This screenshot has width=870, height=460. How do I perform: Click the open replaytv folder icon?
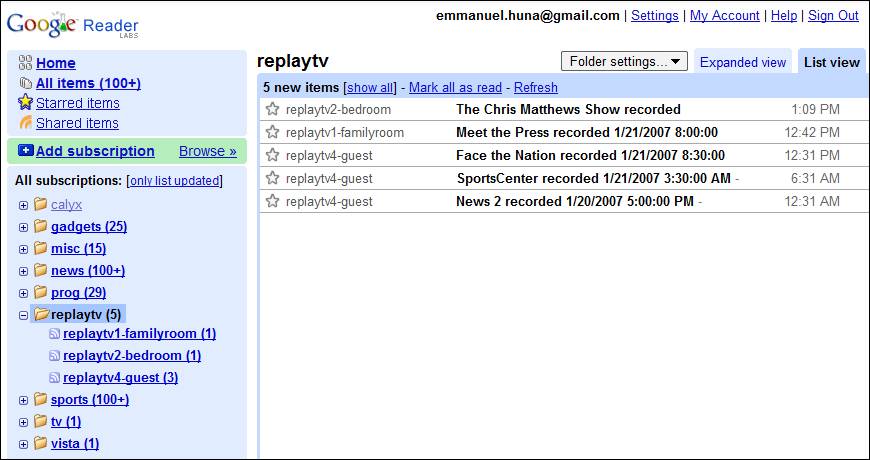[41, 314]
